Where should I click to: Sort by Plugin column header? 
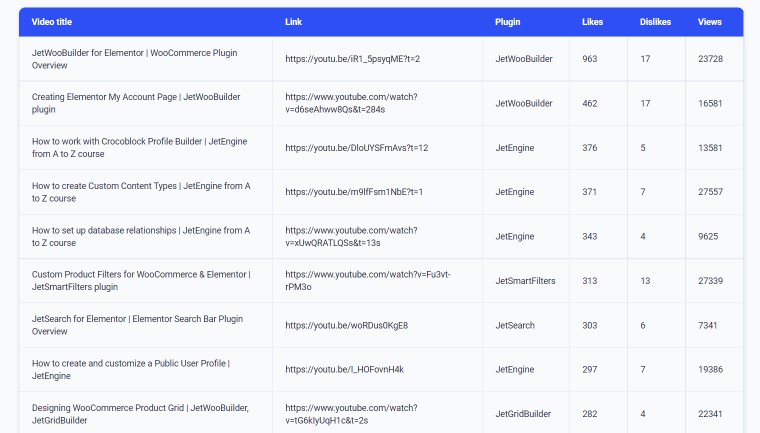point(507,22)
